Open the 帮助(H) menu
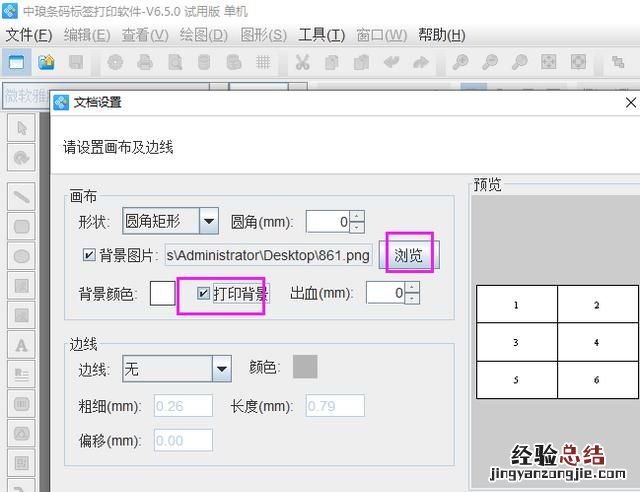 pyautogui.click(x=441, y=35)
